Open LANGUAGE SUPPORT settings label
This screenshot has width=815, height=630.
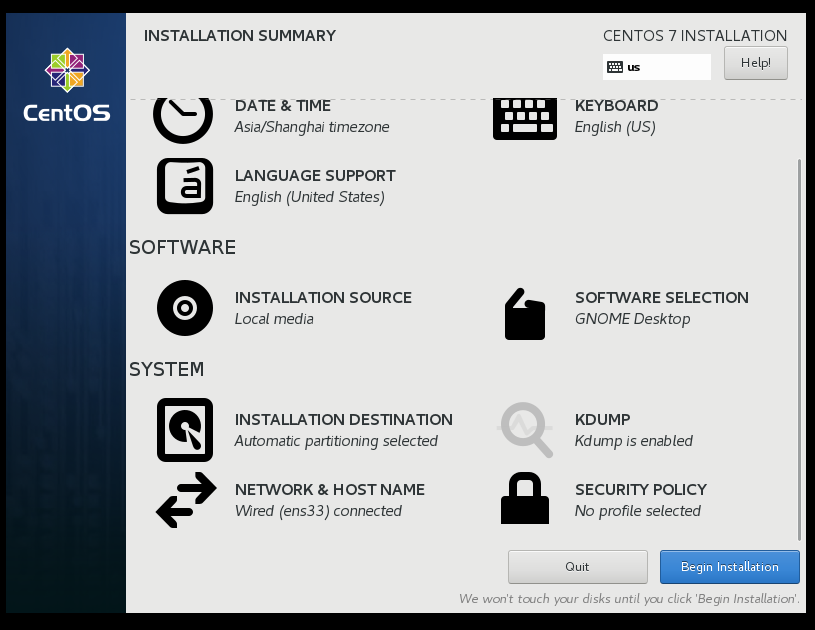tap(315, 176)
